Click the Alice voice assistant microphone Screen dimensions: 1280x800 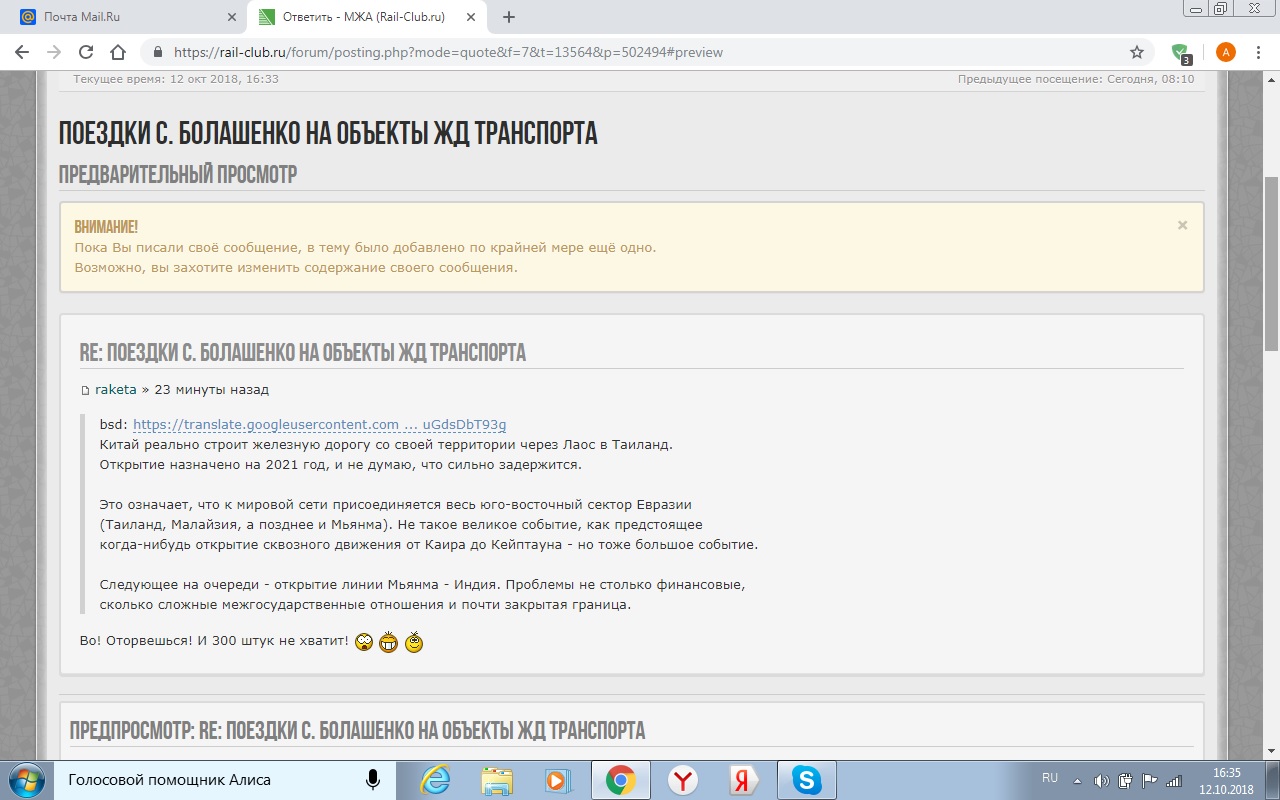click(x=373, y=779)
